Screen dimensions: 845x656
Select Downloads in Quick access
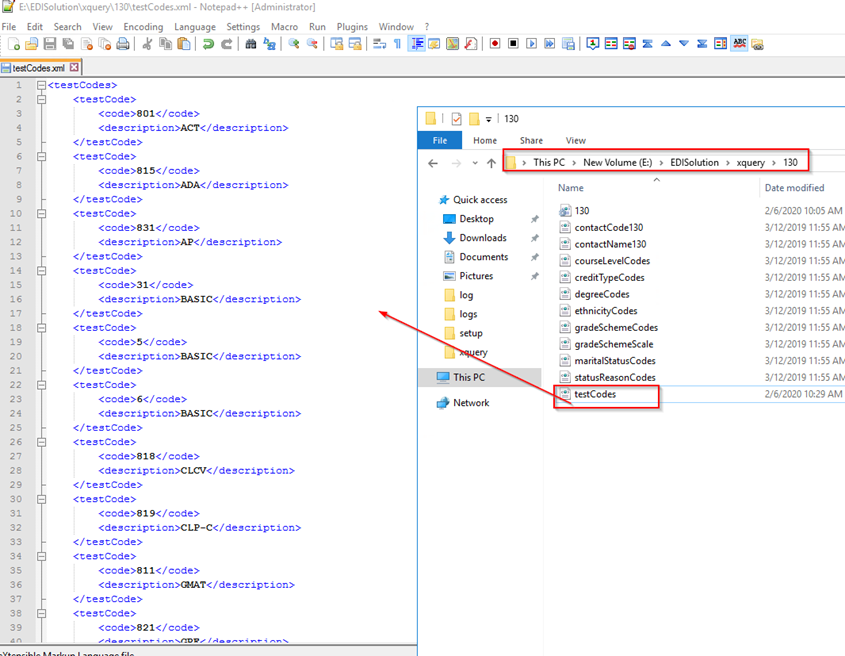tap(483, 238)
